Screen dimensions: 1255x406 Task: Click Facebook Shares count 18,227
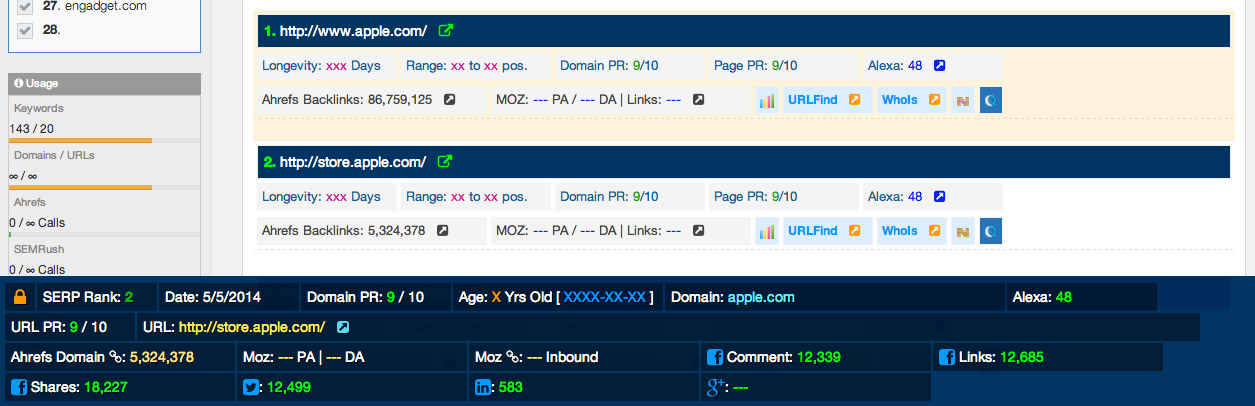point(105,387)
